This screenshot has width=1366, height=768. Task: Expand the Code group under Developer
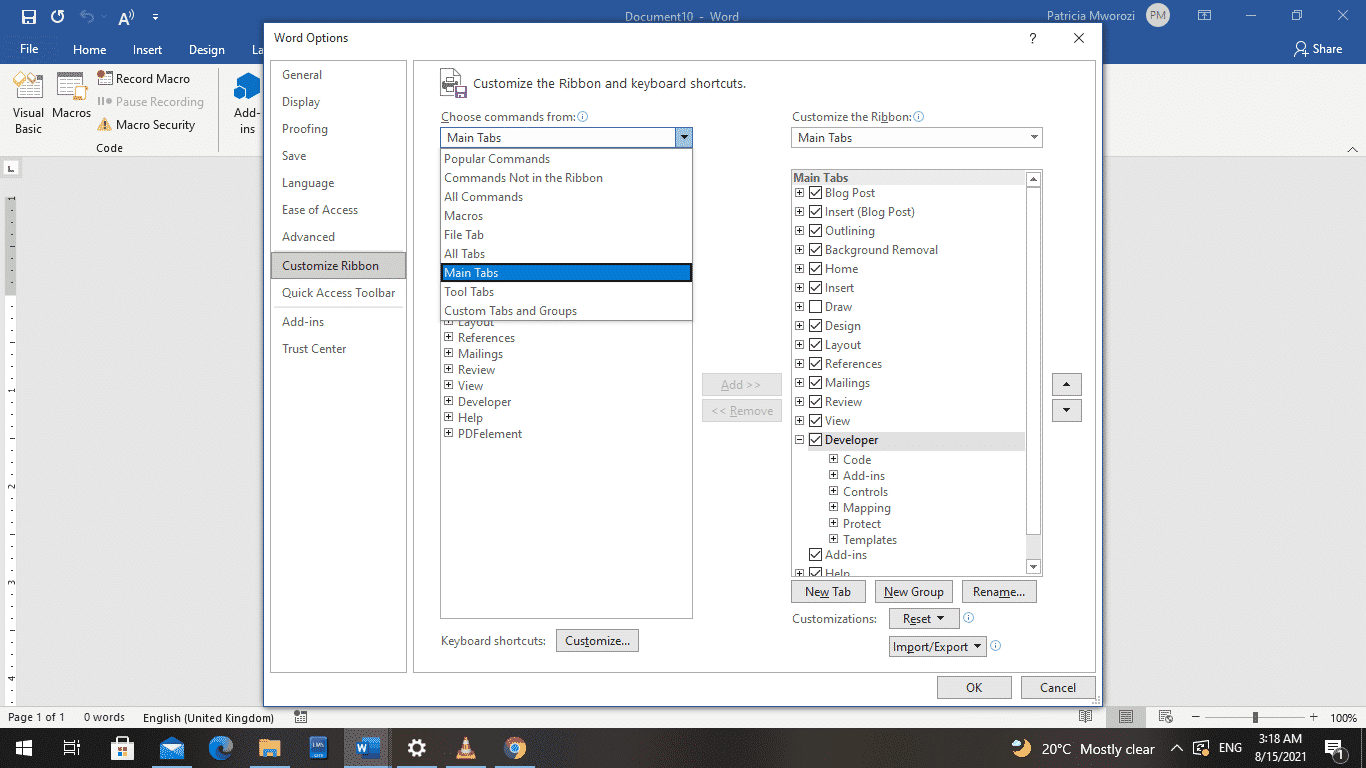(834, 459)
